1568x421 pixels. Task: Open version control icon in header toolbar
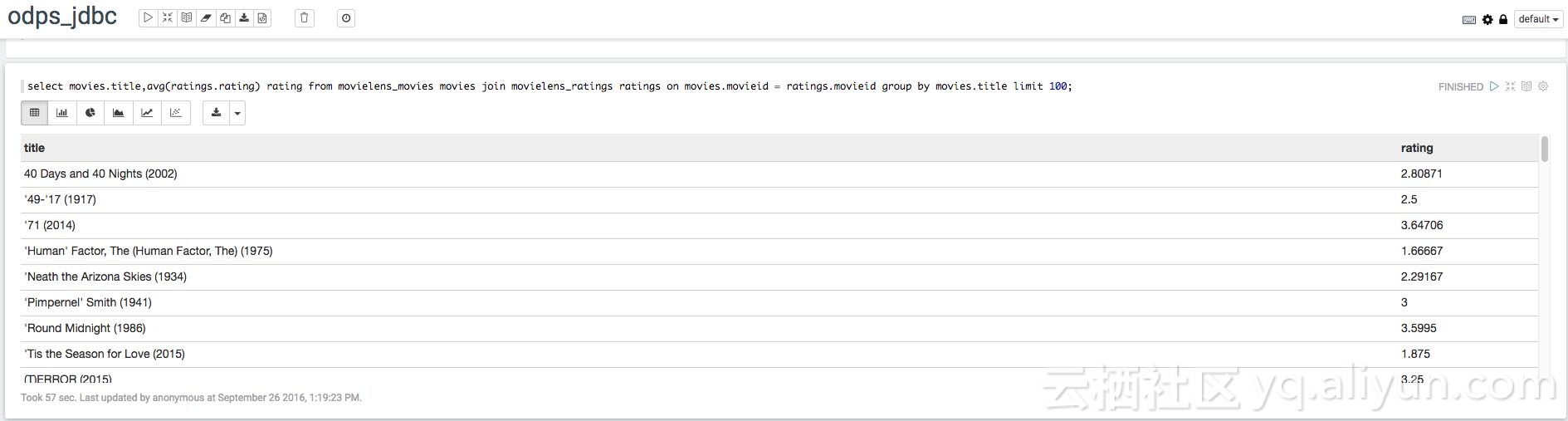point(262,17)
